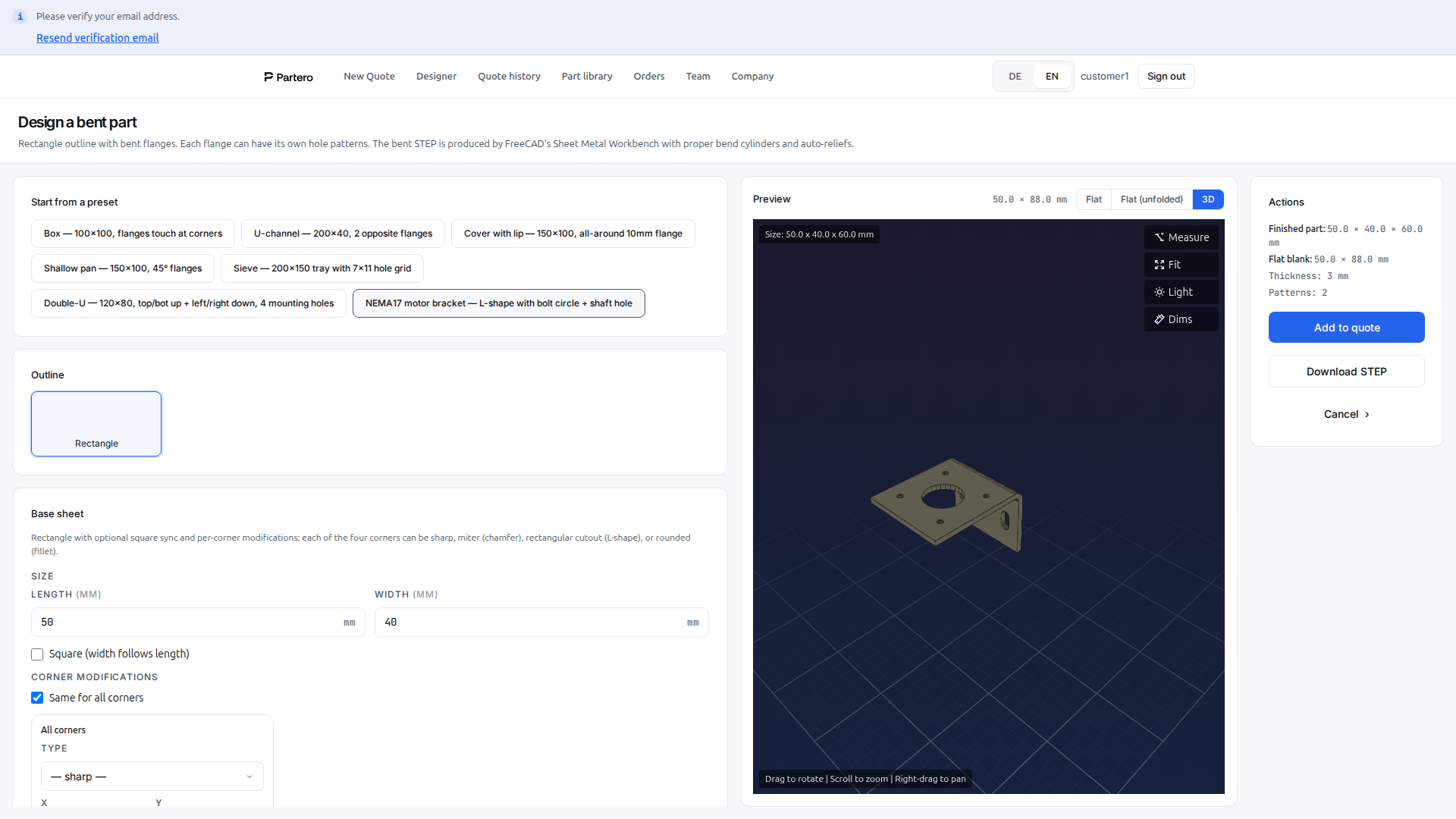Click the Thickness: 3 mm value

click(x=1308, y=276)
